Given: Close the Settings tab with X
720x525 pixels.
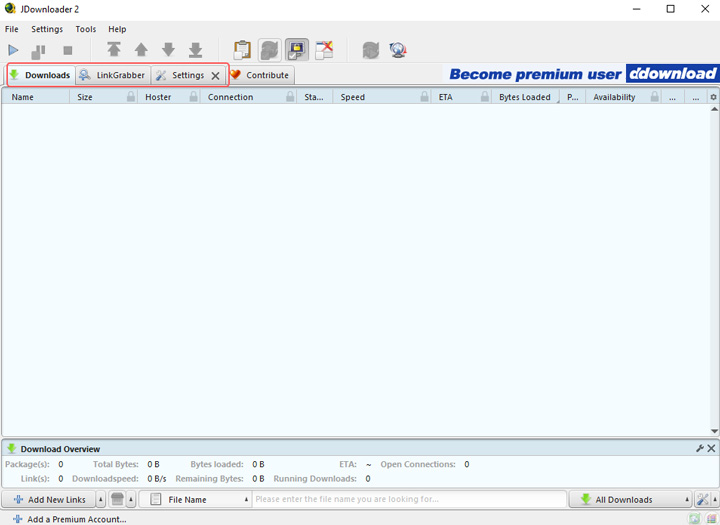Looking at the screenshot, I should 215,76.
